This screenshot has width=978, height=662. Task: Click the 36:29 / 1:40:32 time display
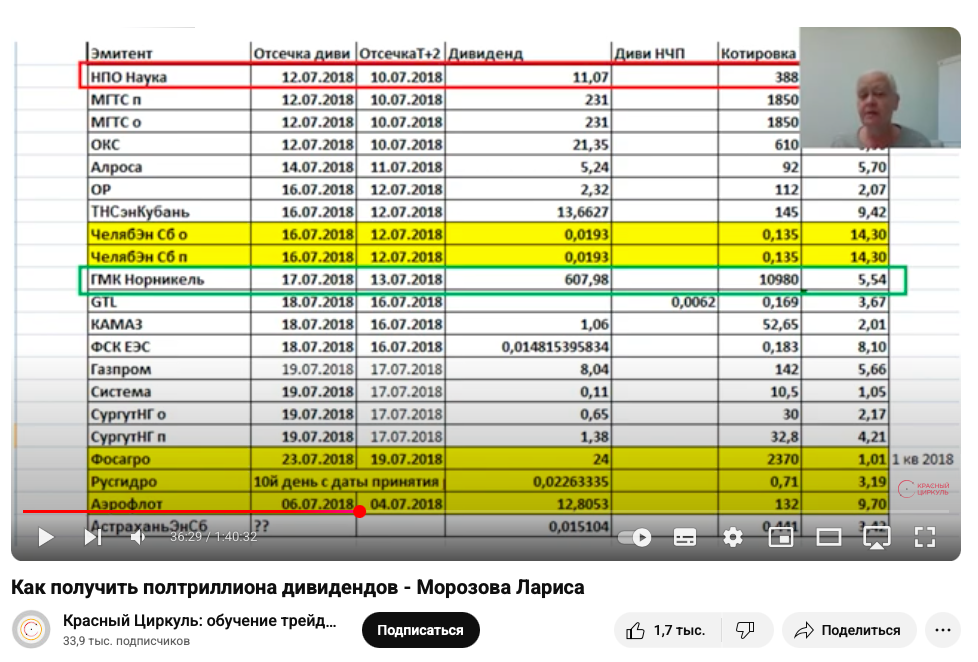[x=213, y=537]
